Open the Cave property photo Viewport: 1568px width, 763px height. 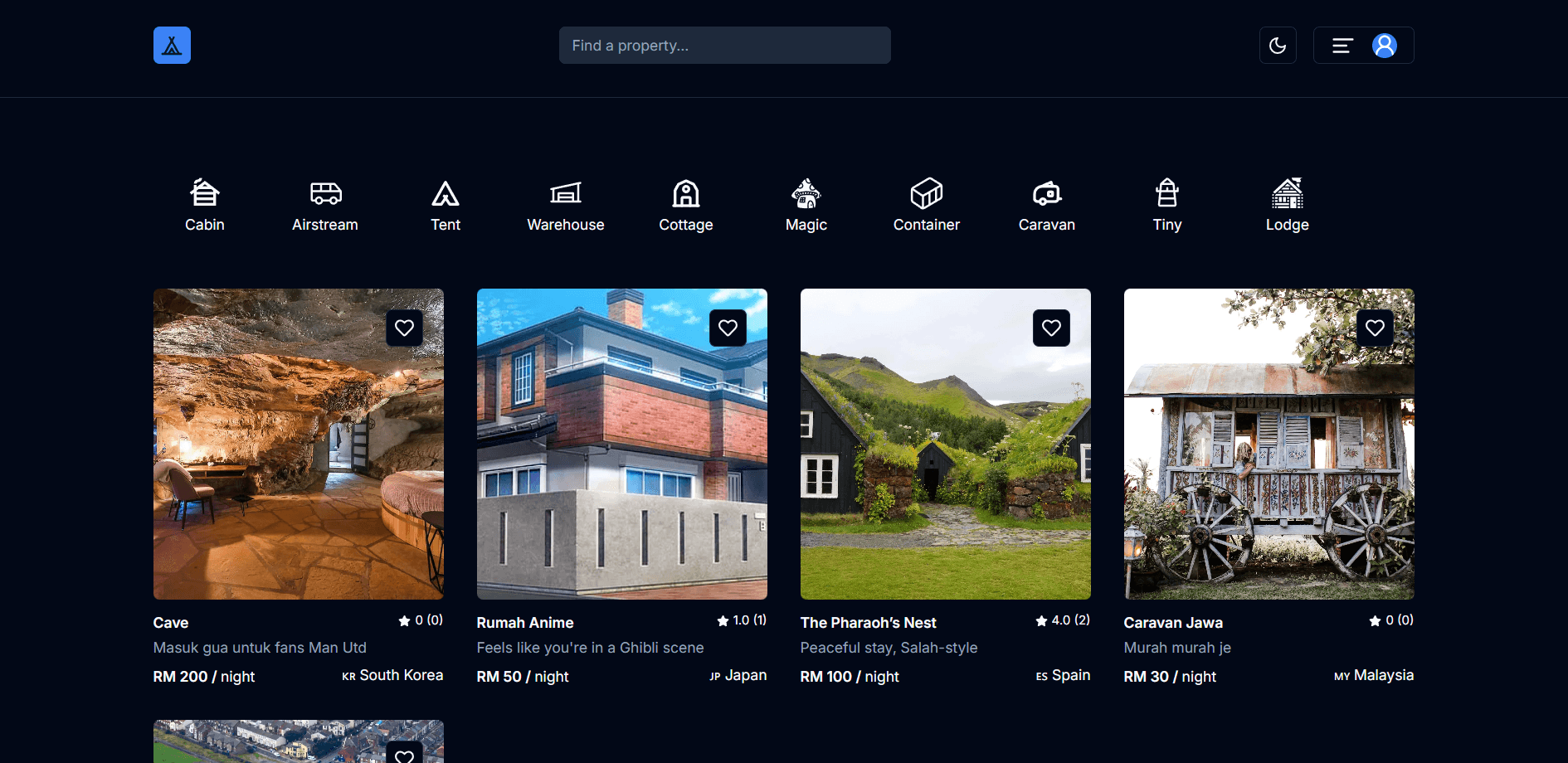click(x=299, y=444)
